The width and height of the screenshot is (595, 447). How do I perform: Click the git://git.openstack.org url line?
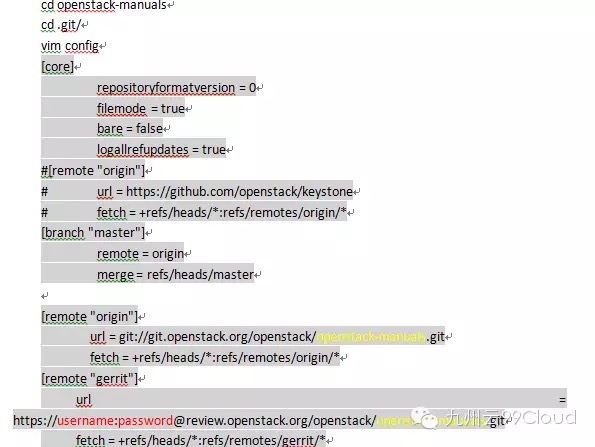pos(267,337)
